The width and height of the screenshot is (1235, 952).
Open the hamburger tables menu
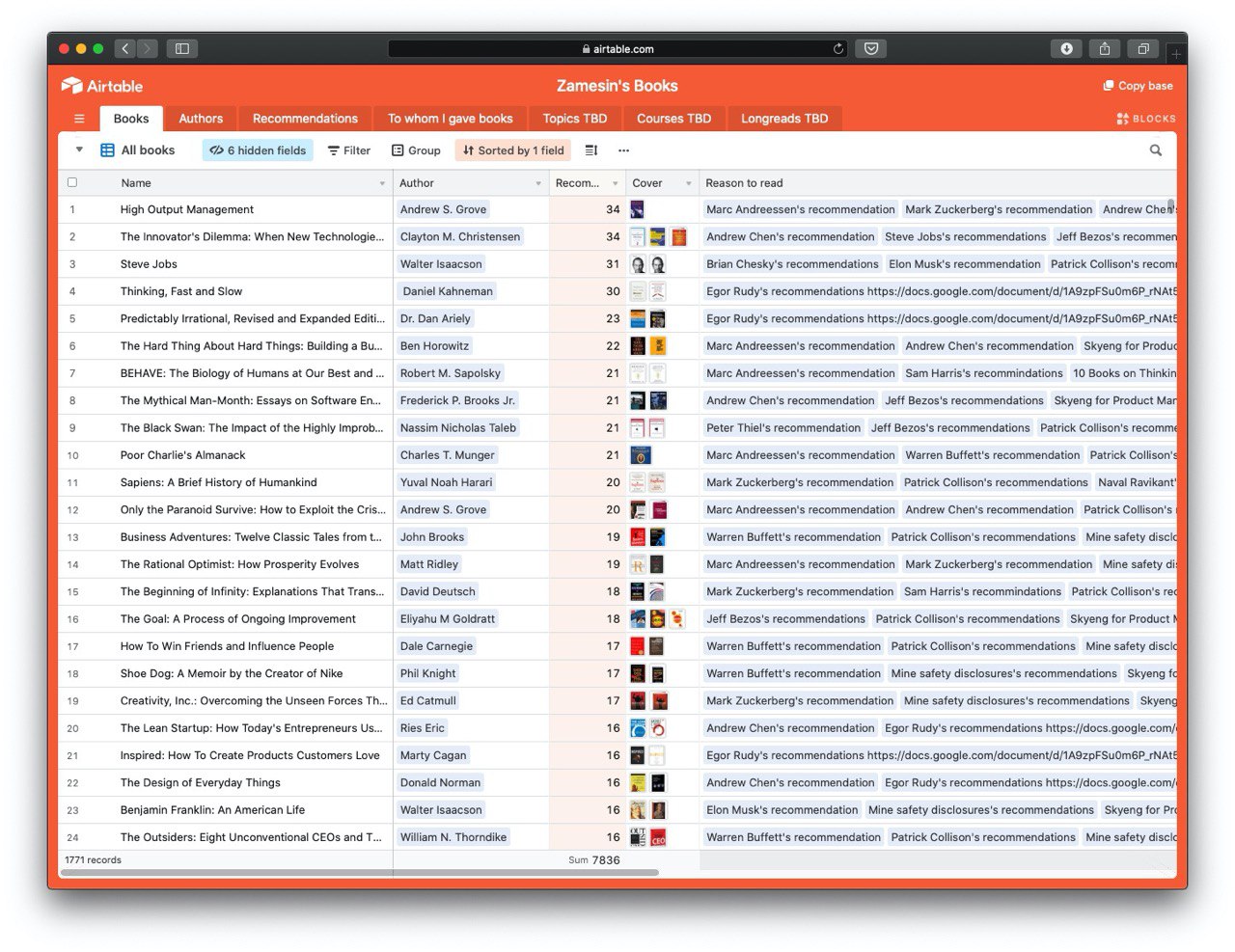pos(79,119)
